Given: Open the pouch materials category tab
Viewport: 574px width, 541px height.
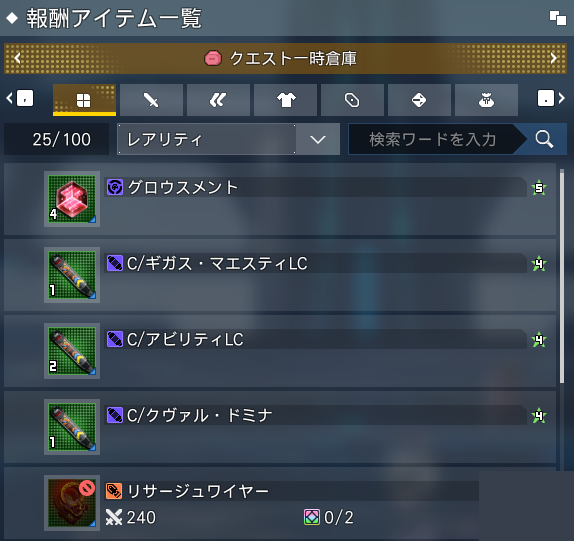Looking at the screenshot, I should click(486, 100).
